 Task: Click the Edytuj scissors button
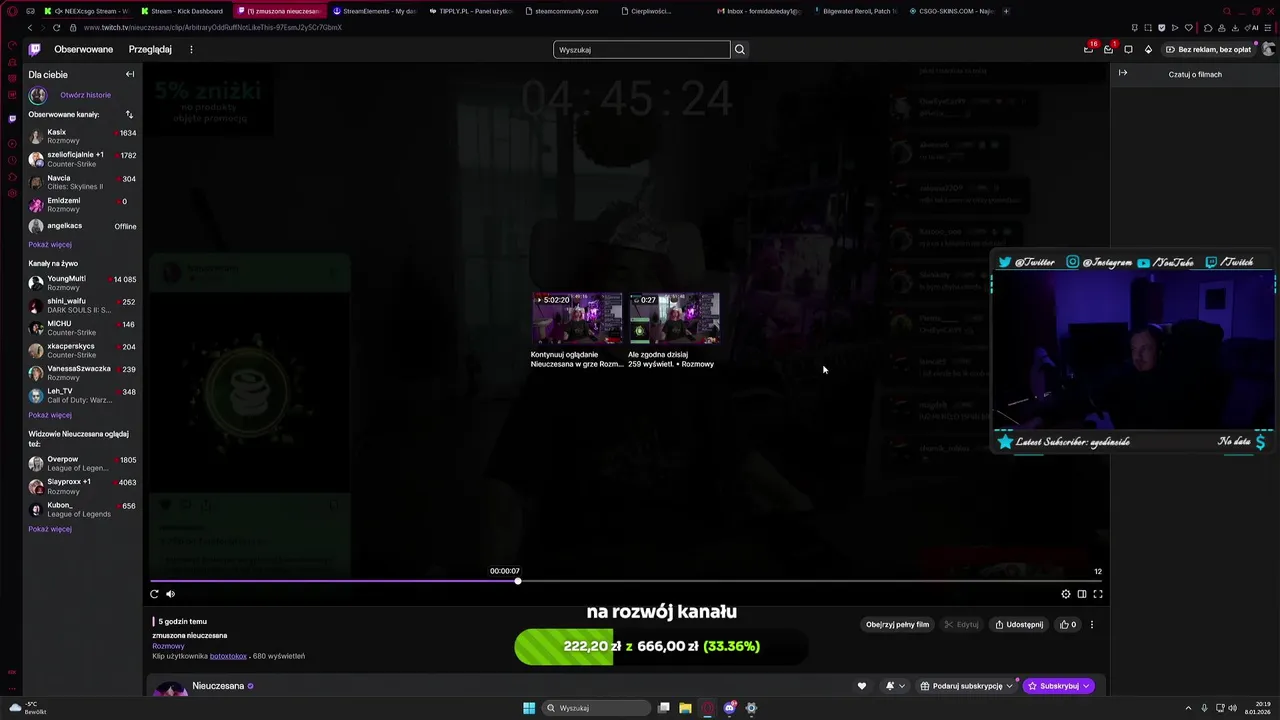click(962, 624)
